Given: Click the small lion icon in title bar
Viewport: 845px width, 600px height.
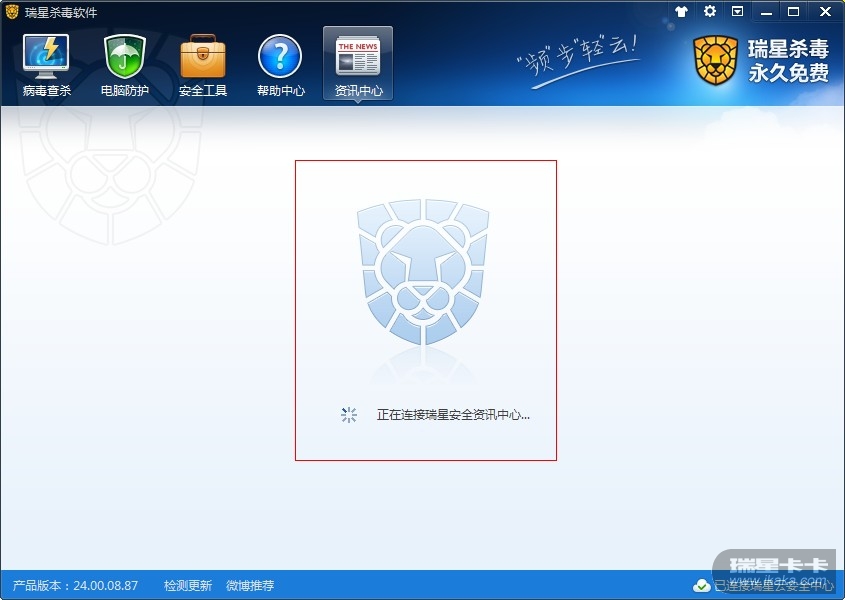Looking at the screenshot, I should 12,11.
